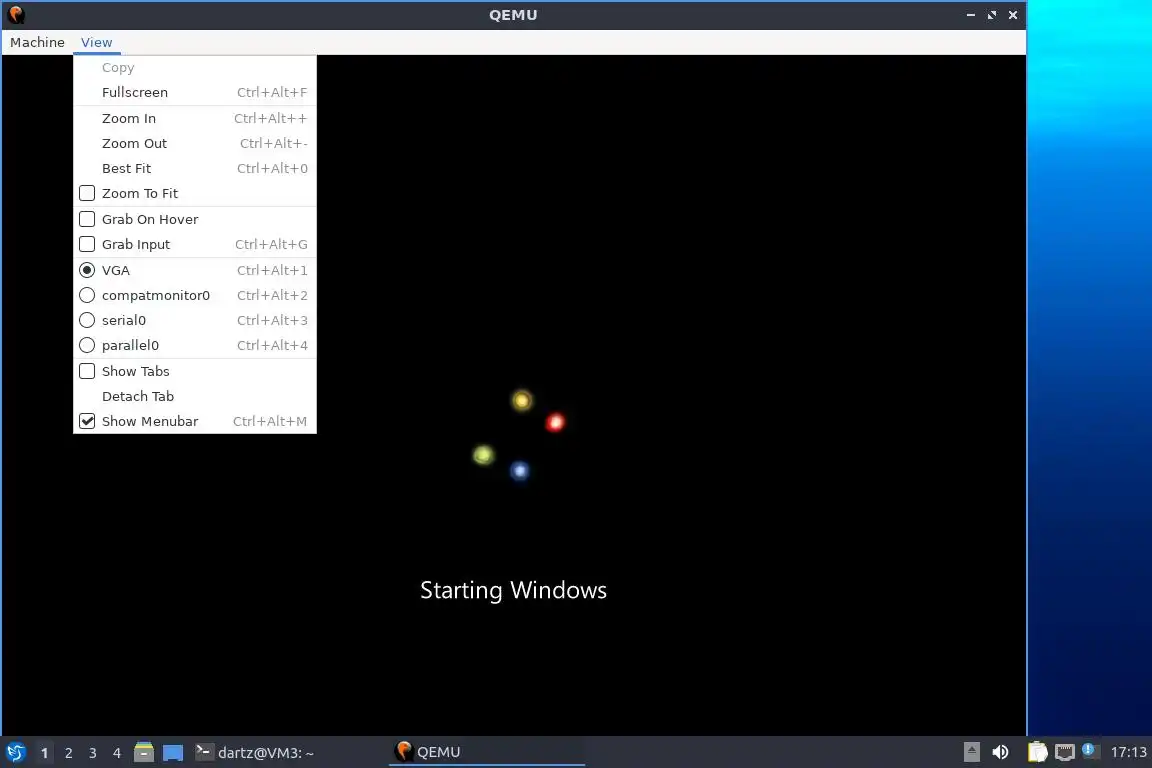Screen dimensions: 1152x768
Task: Choose Fullscreen from the View menu
Action: [195, 92]
